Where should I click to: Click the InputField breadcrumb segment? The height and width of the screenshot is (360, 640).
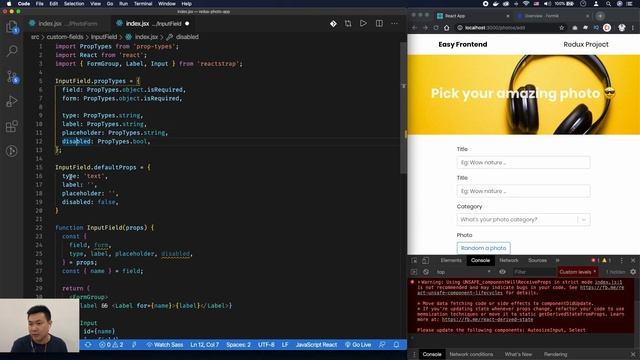click(x=104, y=37)
